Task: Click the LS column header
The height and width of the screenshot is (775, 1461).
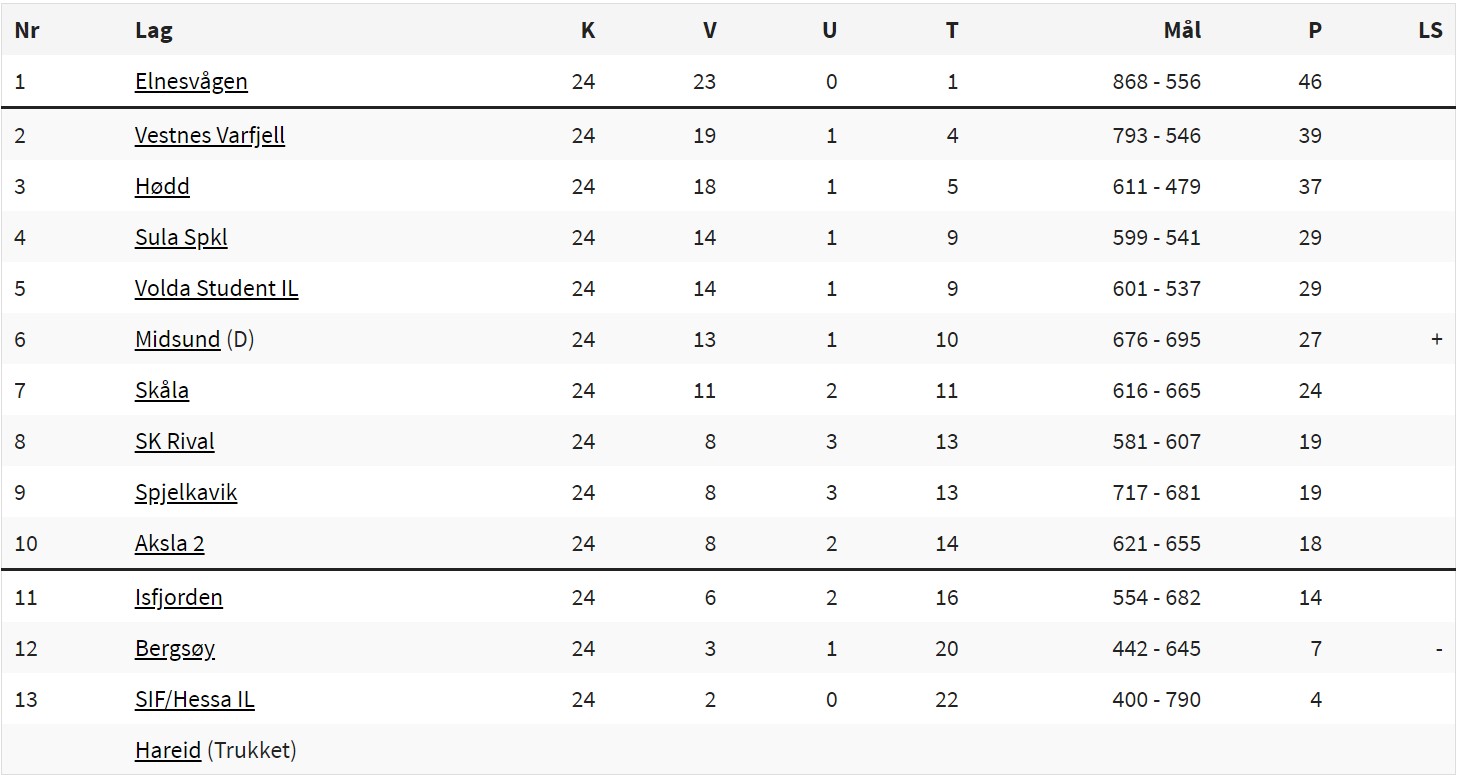Action: [x=1430, y=30]
